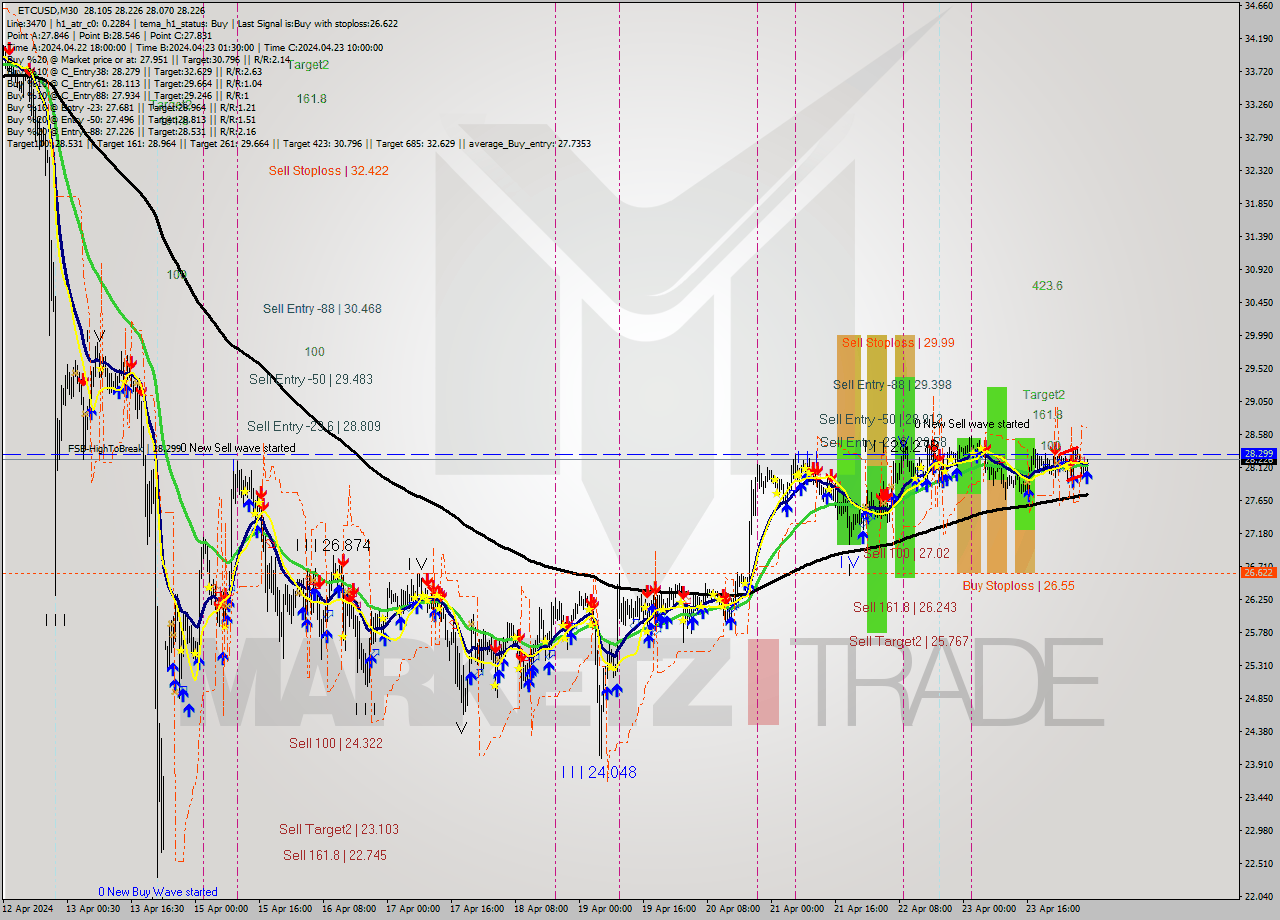Click the 'Buy Stoploss | 26.55' label
The height and width of the screenshot is (920, 1280).
click(x=1018, y=586)
